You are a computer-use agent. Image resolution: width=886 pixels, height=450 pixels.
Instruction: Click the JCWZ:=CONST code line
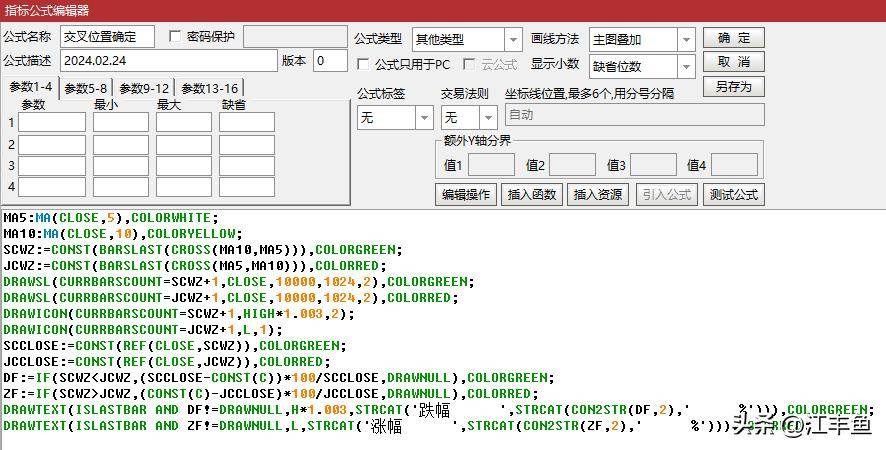(x=195, y=265)
